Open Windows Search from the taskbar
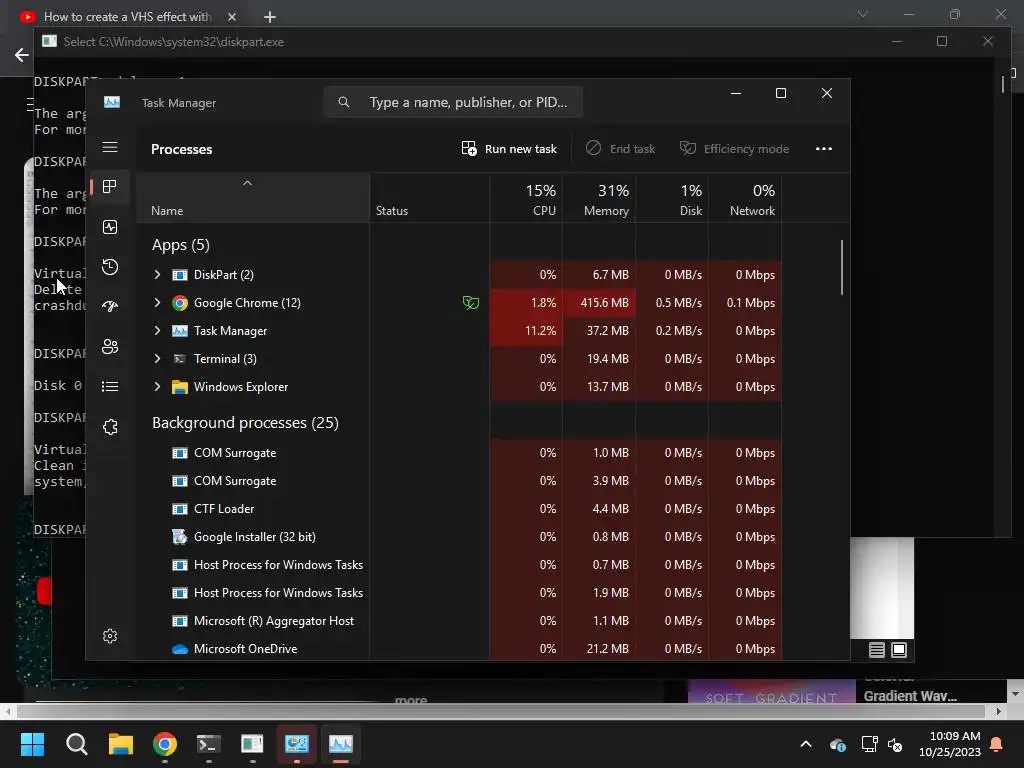1024x768 pixels. [76, 744]
